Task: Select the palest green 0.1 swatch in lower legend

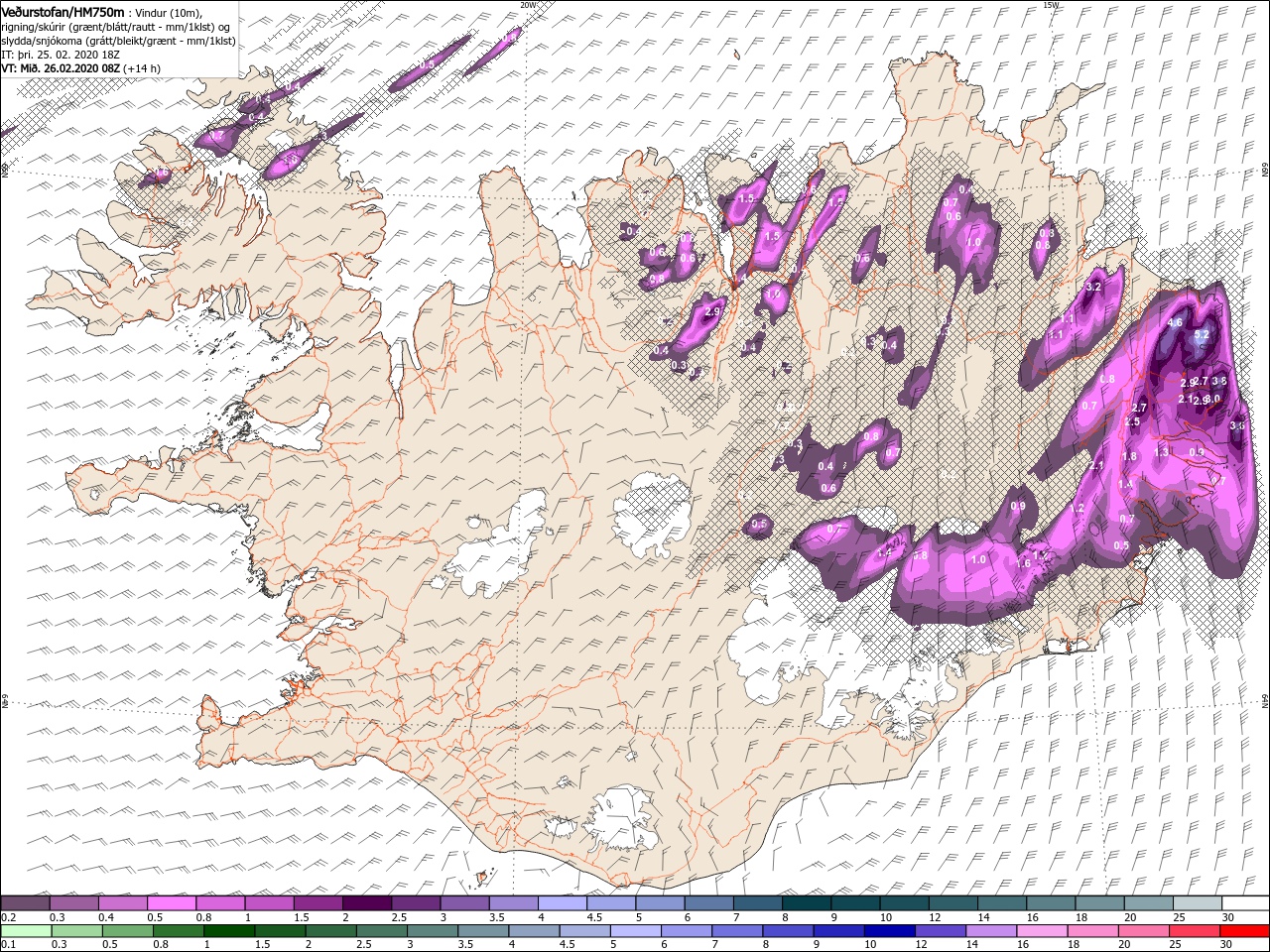Action: [25, 931]
